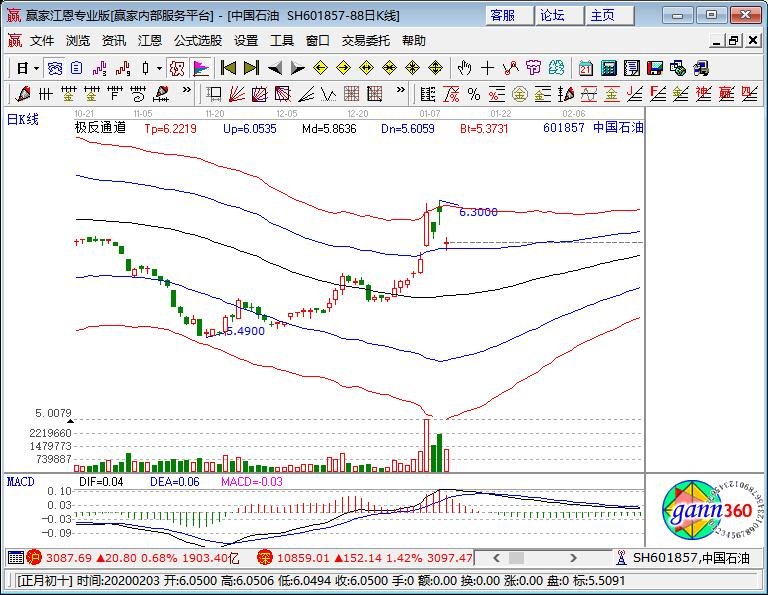Open the 工具 menu

282,41
